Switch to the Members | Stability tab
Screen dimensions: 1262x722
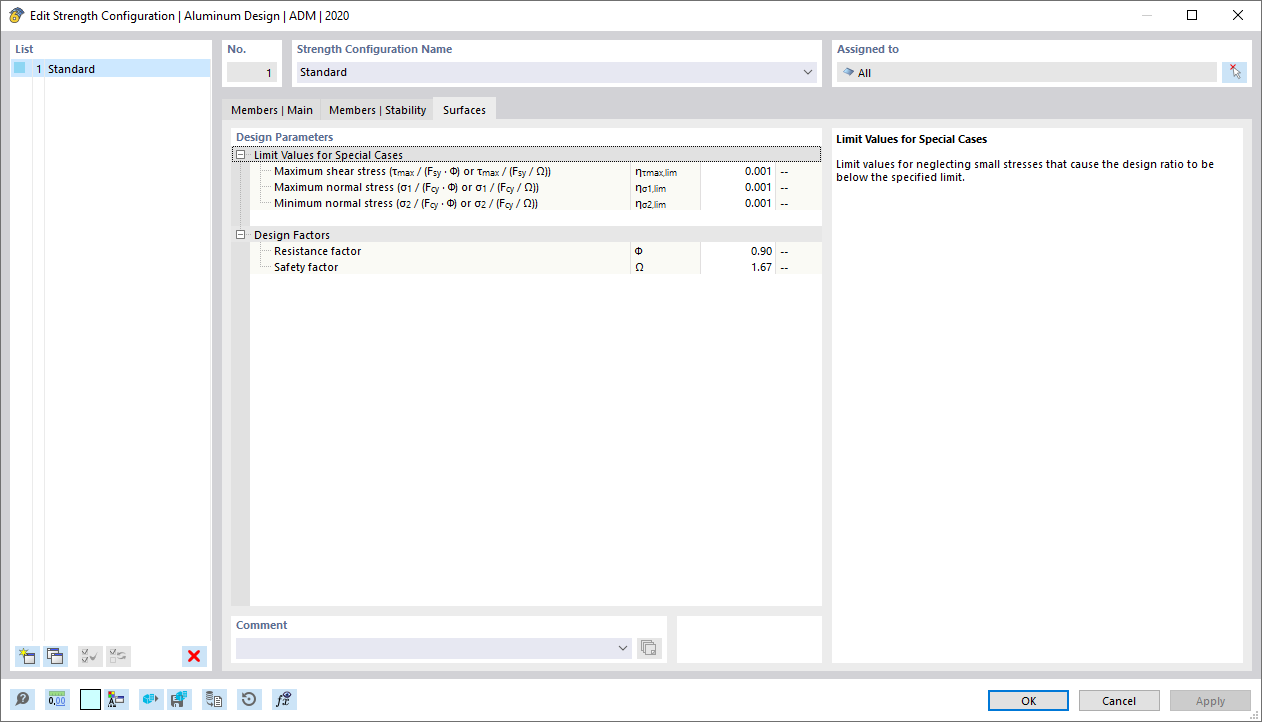377,109
